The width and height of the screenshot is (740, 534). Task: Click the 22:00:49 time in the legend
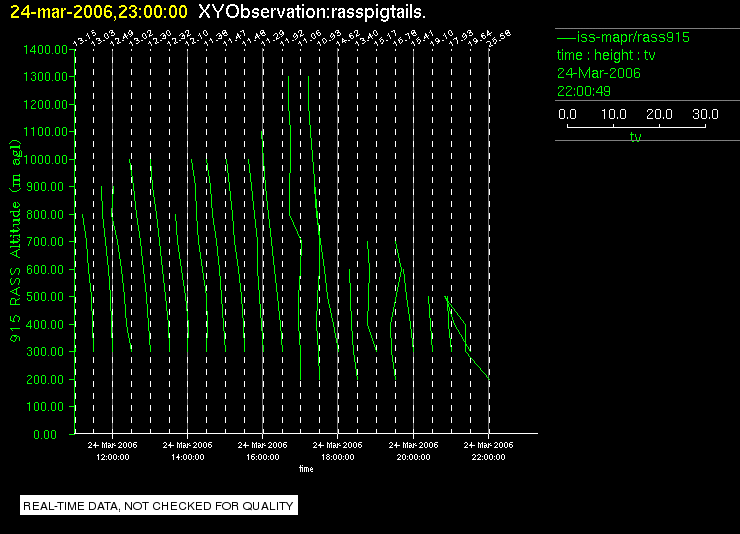[x=584, y=91]
